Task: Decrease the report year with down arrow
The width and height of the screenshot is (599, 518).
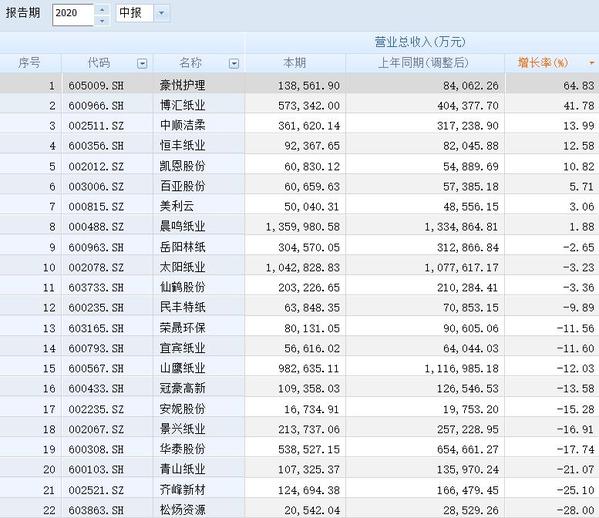Action: [x=102, y=20]
